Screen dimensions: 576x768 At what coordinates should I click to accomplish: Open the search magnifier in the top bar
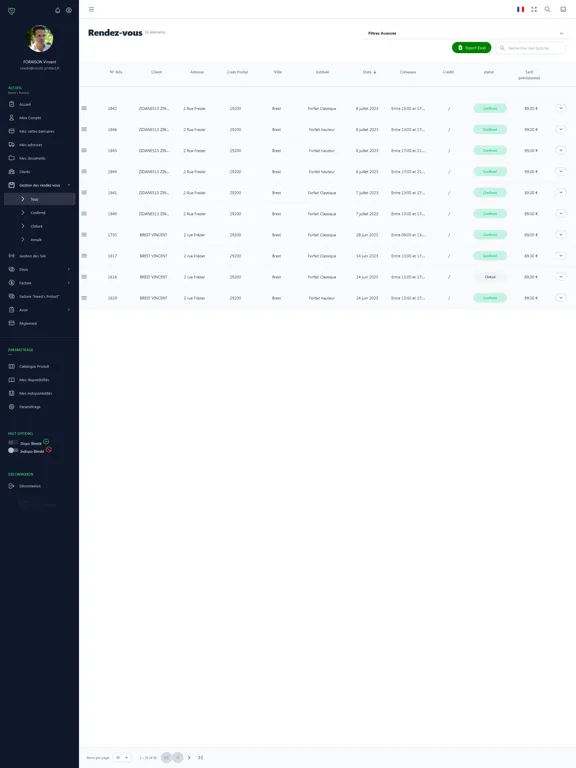548,9
